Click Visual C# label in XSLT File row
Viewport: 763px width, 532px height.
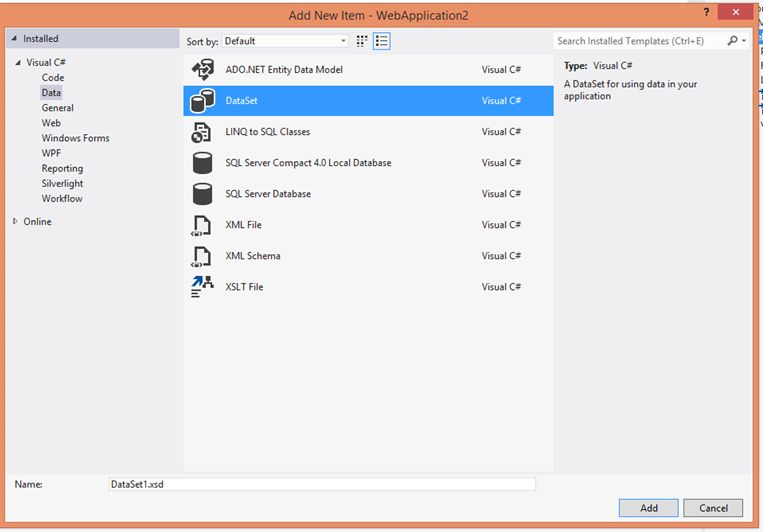pos(501,287)
